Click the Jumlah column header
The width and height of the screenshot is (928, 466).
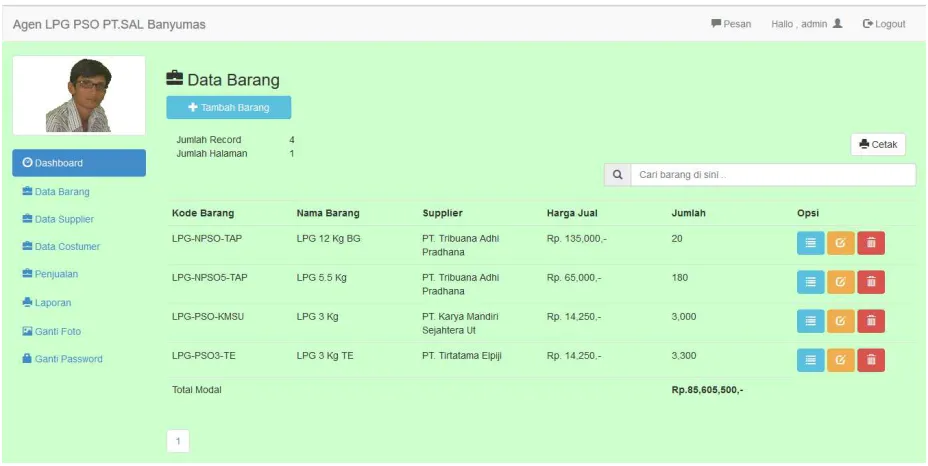[688, 213]
